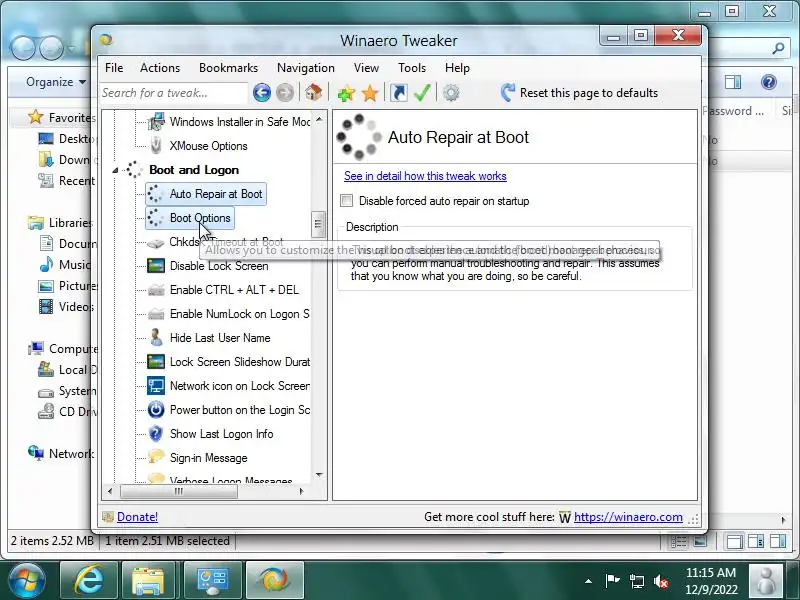Toggle Explorer preview pane icon
The height and width of the screenshot is (600, 800).
tap(733, 82)
